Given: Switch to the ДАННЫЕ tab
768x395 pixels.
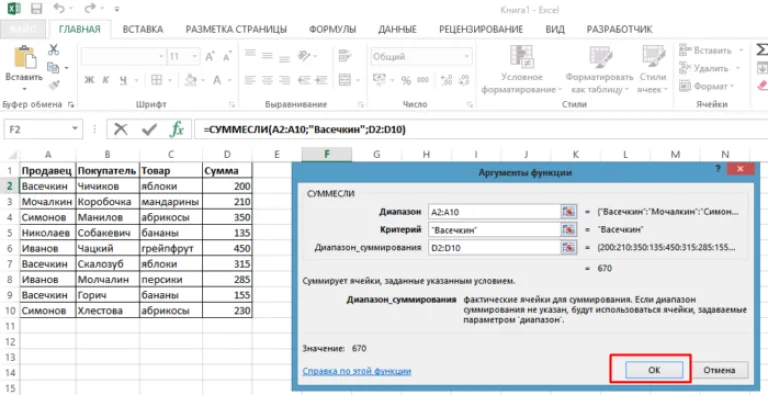Looking at the screenshot, I should click(397, 29).
